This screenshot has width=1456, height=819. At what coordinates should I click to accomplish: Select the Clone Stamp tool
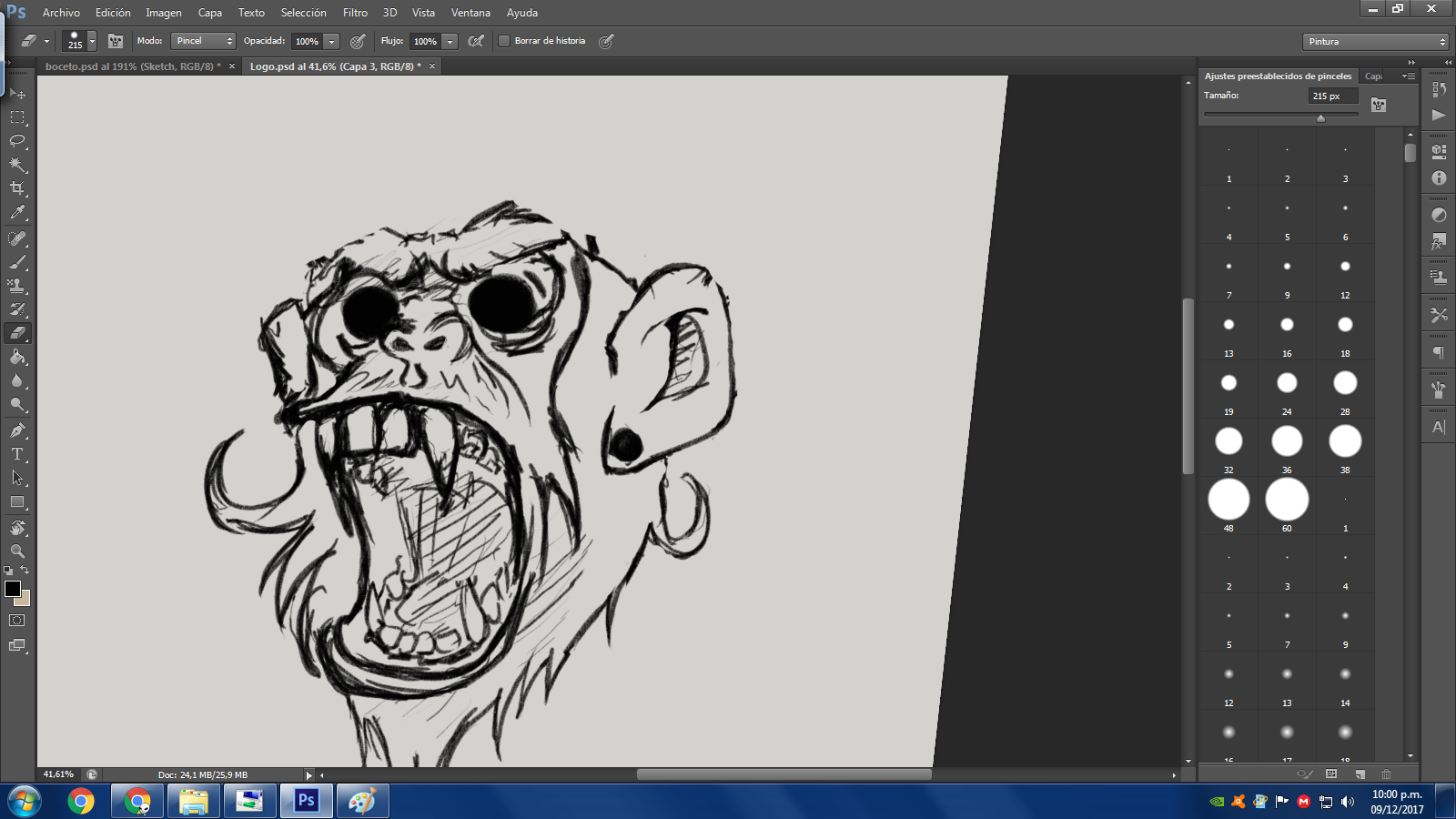(17, 286)
